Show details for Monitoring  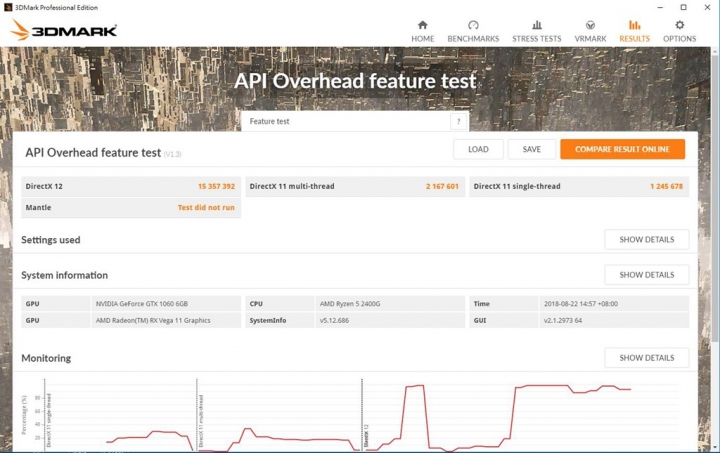point(647,358)
